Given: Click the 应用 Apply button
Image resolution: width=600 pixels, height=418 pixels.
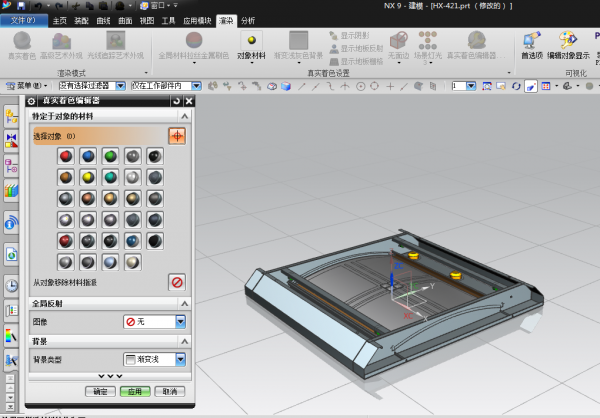Looking at the screenshot, I should [x=135, y=391].
